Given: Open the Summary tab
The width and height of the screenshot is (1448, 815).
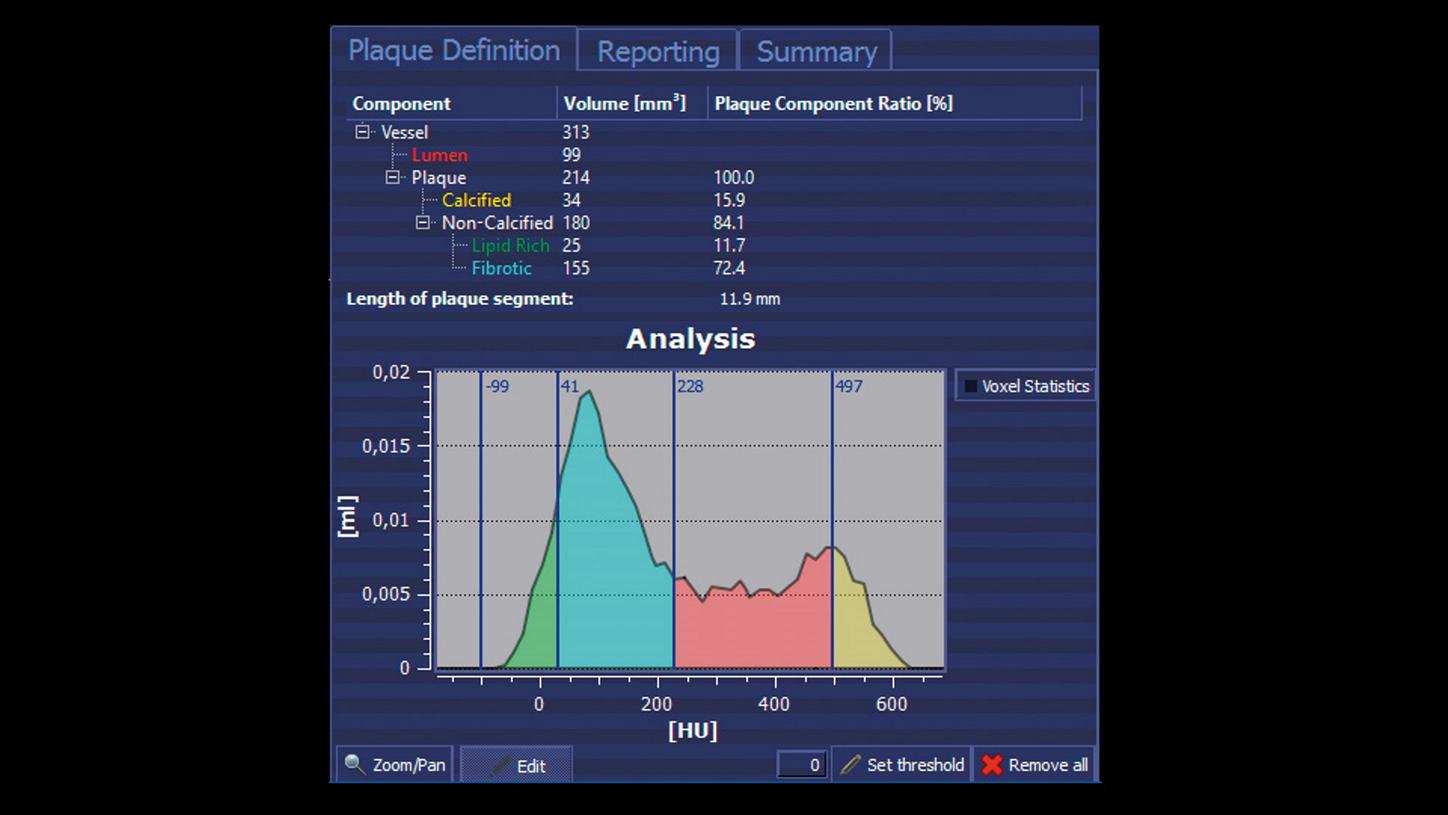Looking at the screenshot, I should tap(816, 52).
